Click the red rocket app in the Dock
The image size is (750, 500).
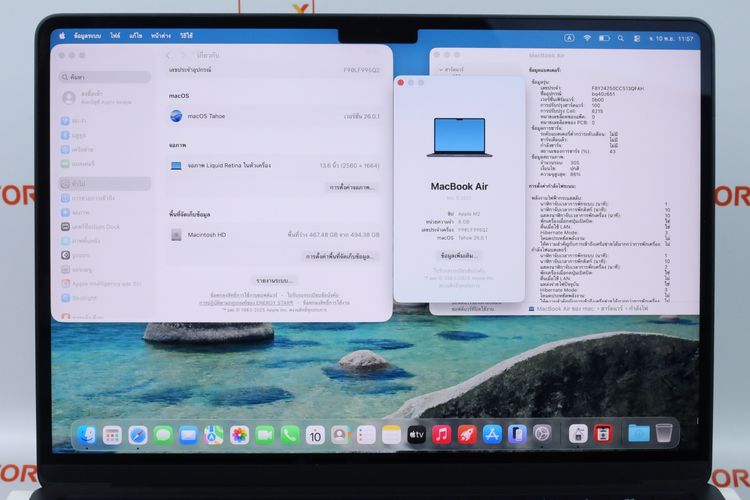pyautogui.click(x=467, y=435)
